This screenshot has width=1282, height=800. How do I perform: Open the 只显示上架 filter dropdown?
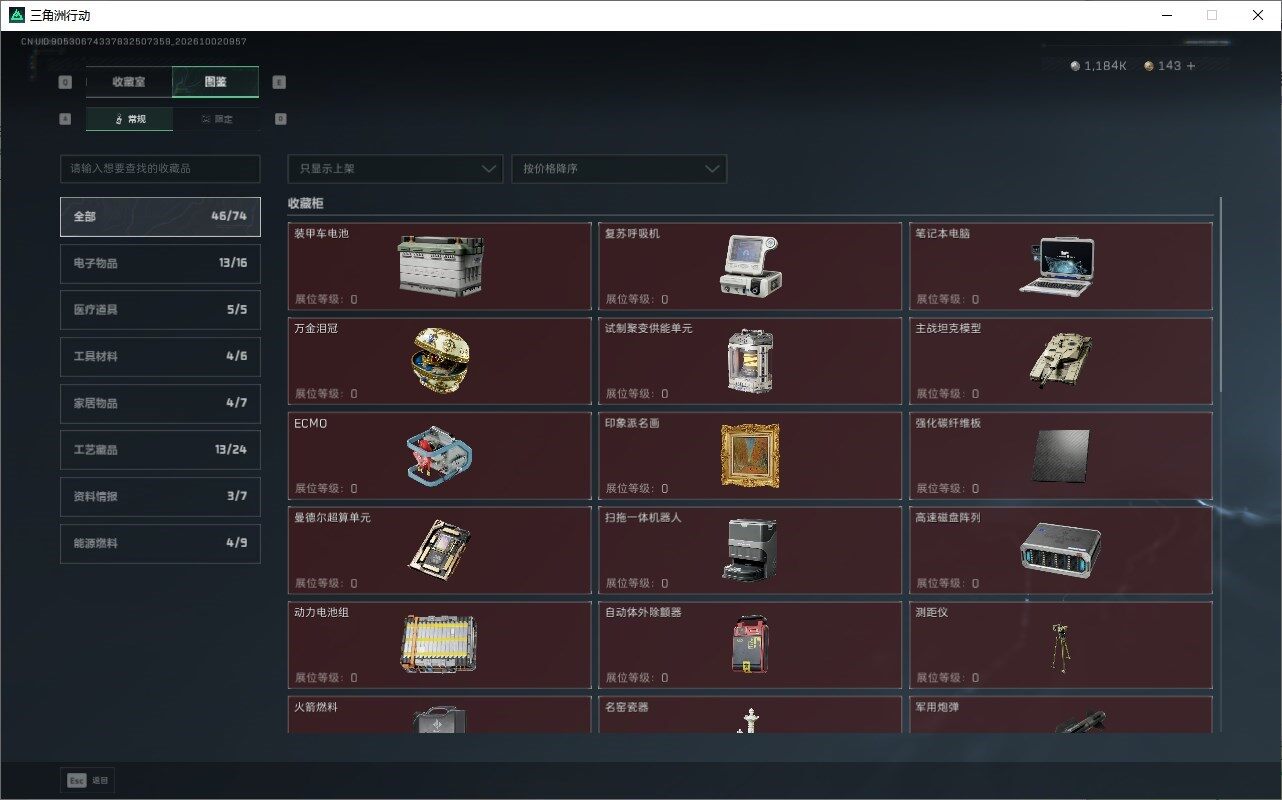point(395,169)
